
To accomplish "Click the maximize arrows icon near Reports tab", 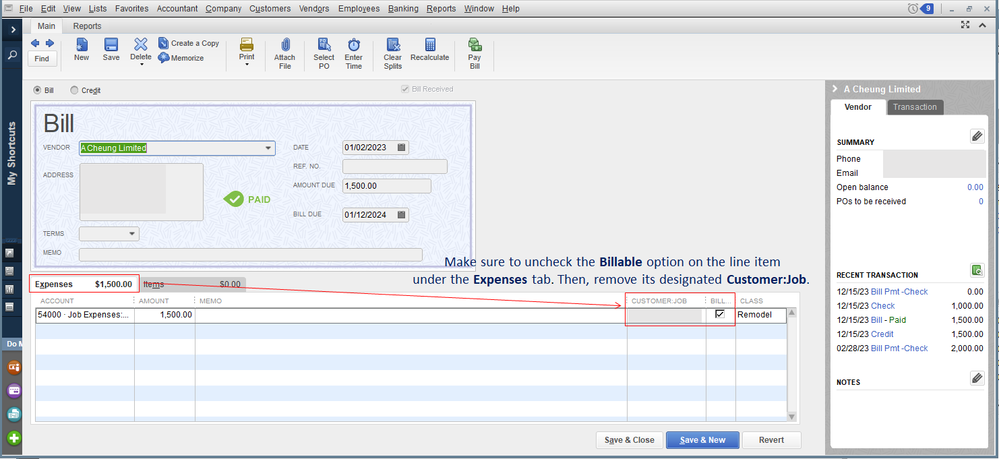I will (965, 25).
